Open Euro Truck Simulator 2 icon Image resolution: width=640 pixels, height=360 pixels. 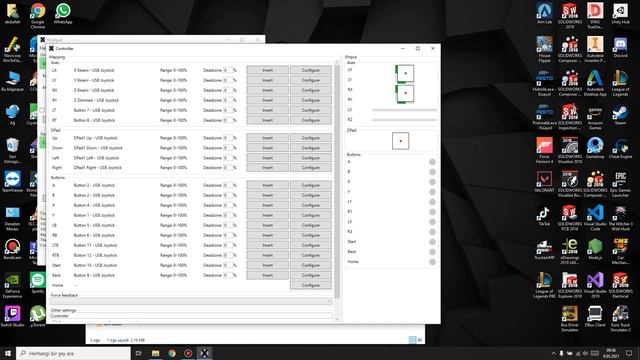pos(620,318)
